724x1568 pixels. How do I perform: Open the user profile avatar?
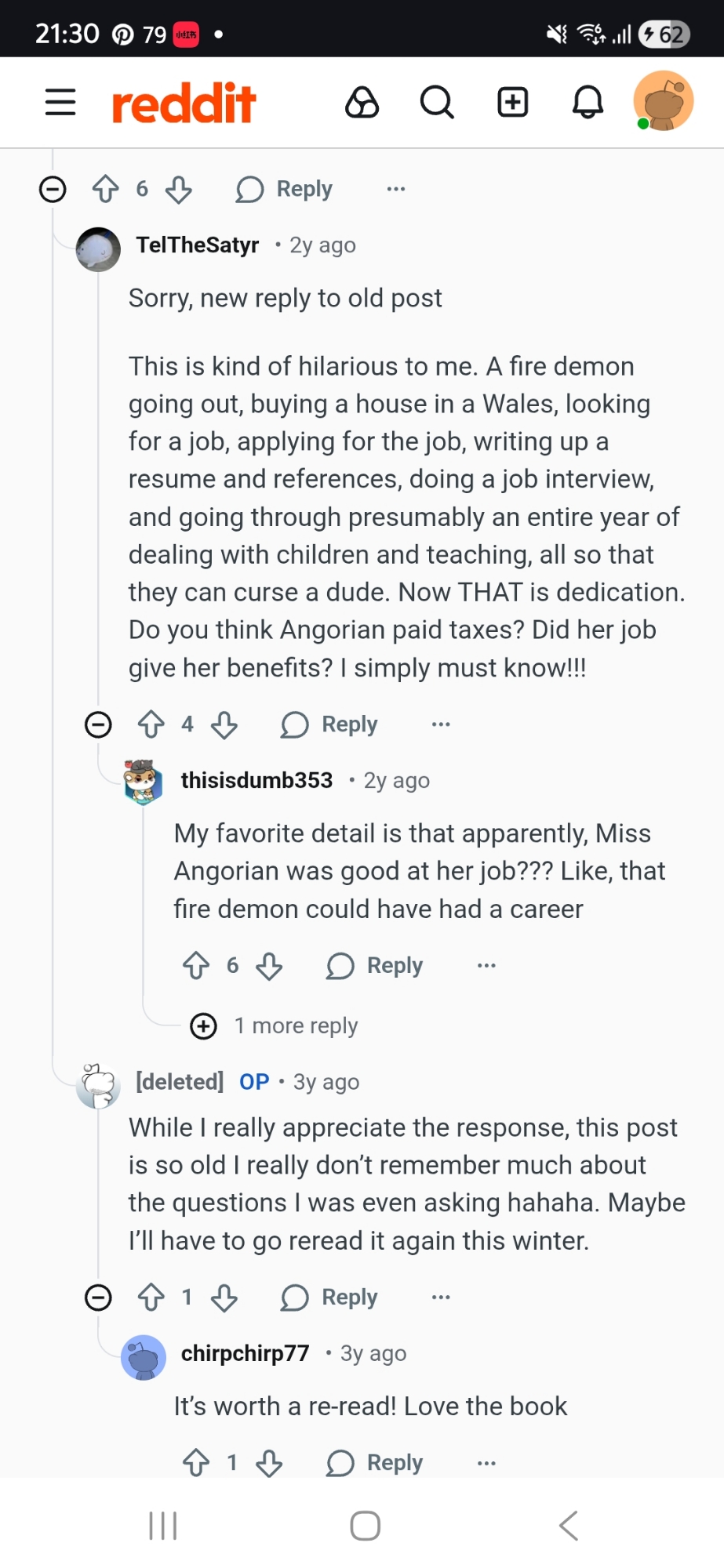pyautogui.click(x=664, y=101)
